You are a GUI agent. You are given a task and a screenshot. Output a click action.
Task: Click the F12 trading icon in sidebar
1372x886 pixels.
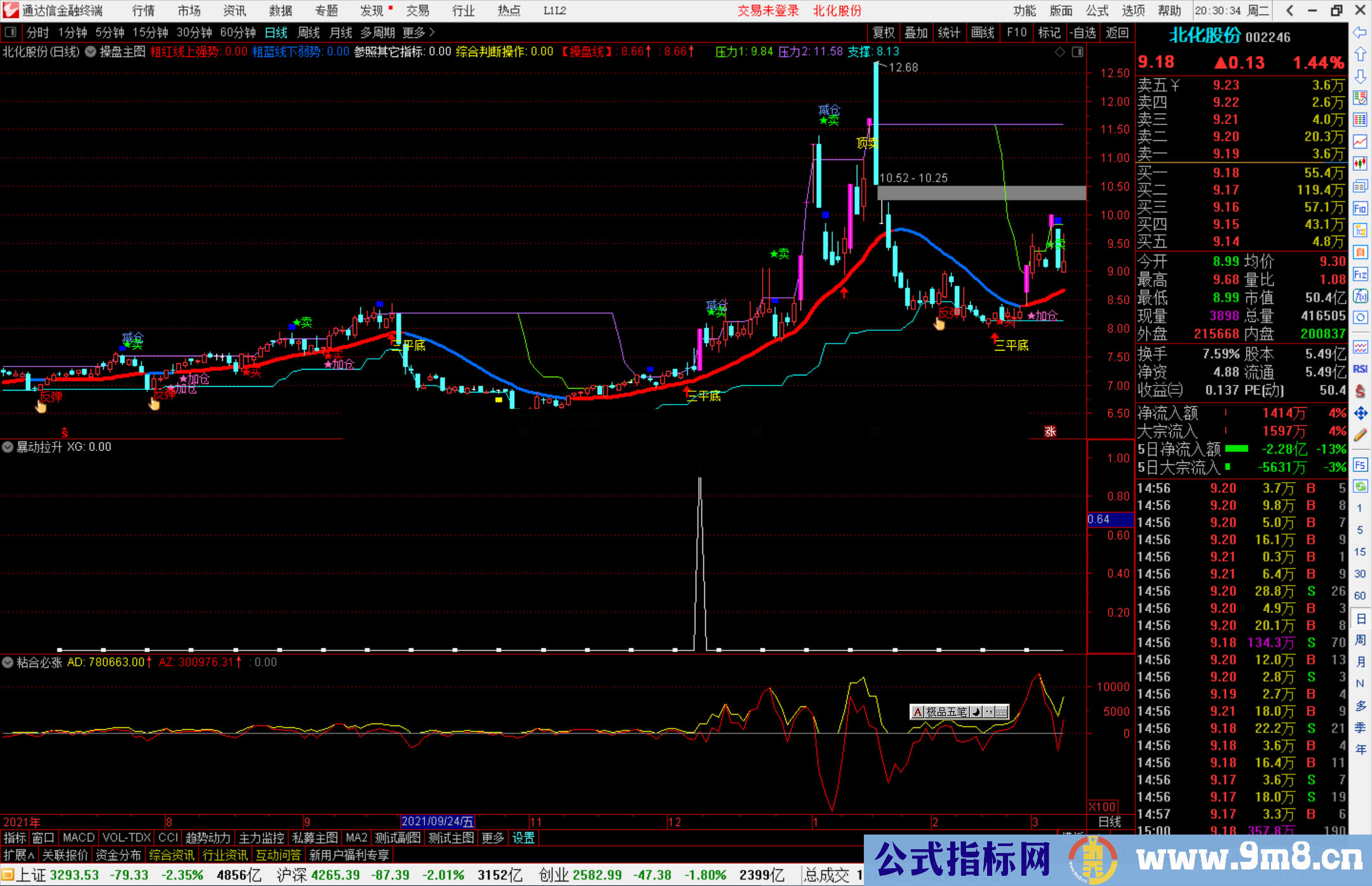pyautogui.click(x=1360, y=274)
